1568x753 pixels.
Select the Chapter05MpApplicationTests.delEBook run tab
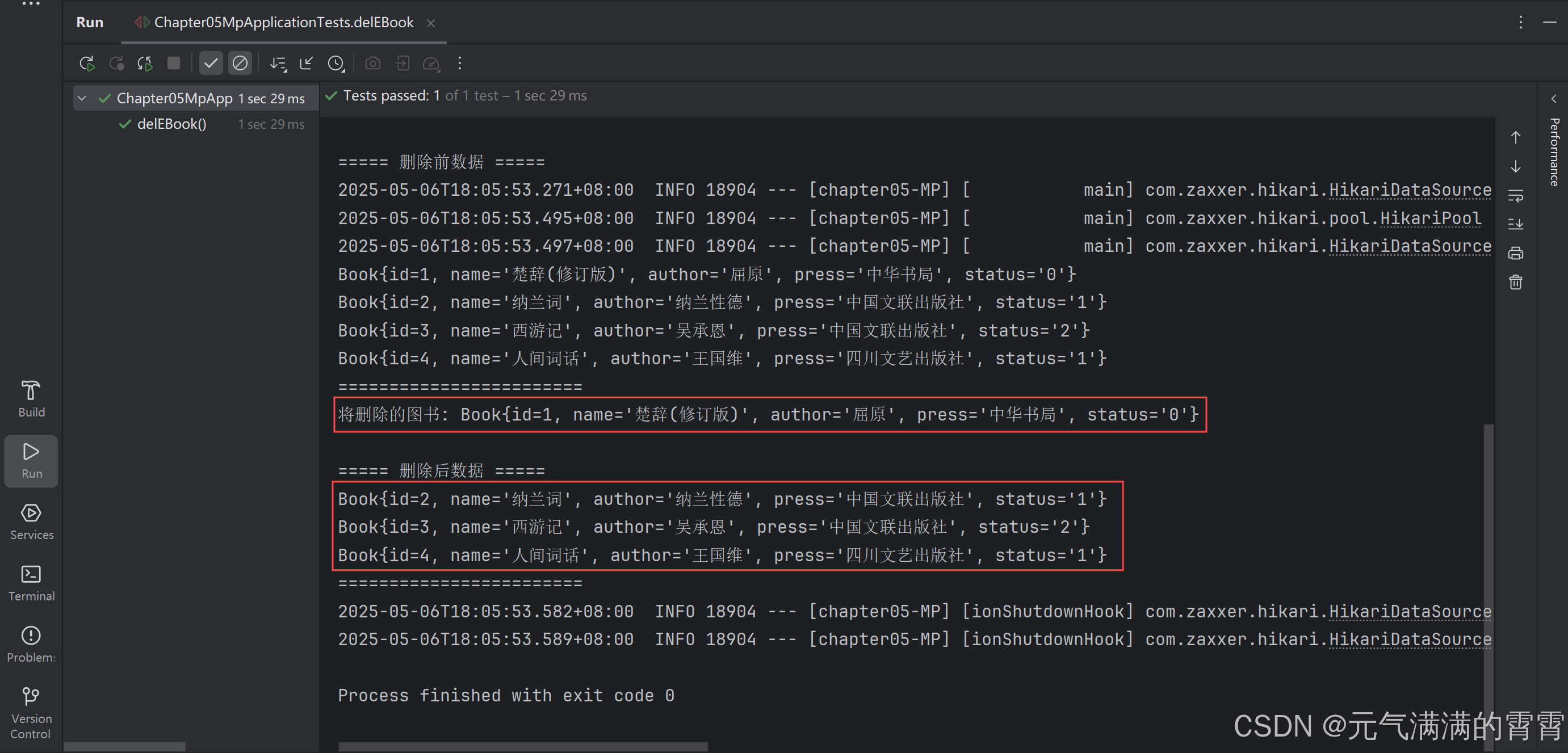coord(283,23)
